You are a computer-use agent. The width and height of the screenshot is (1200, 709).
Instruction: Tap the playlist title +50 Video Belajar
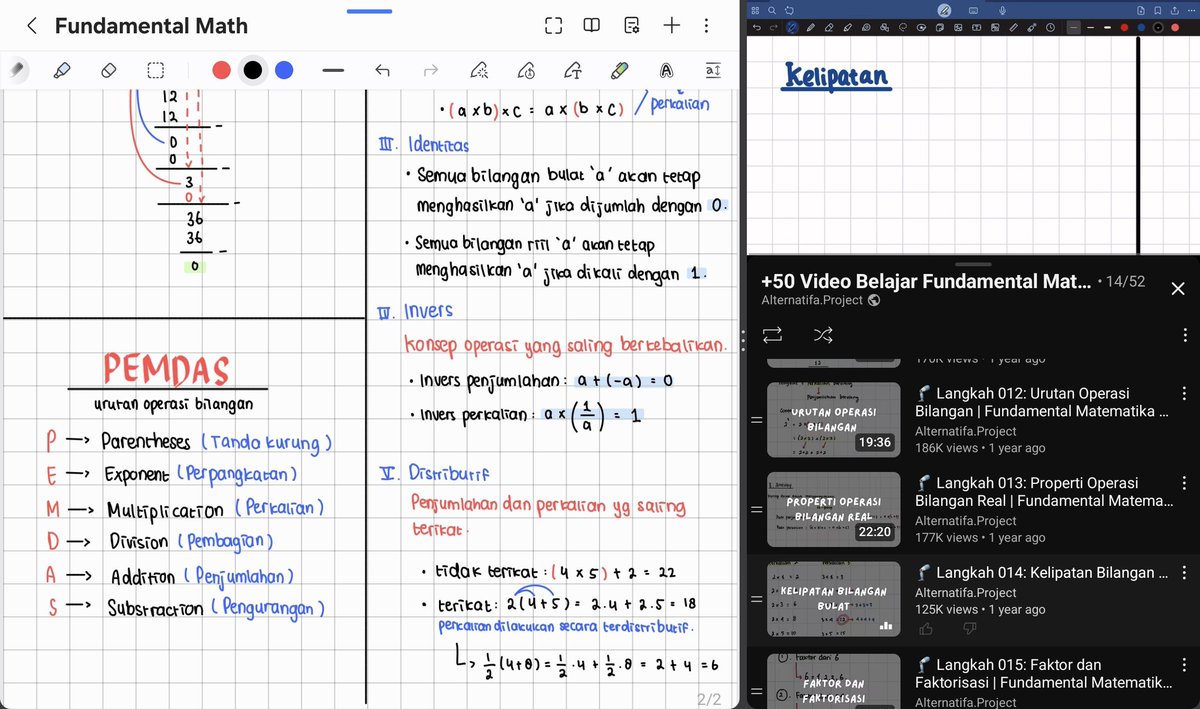point(925,281)
